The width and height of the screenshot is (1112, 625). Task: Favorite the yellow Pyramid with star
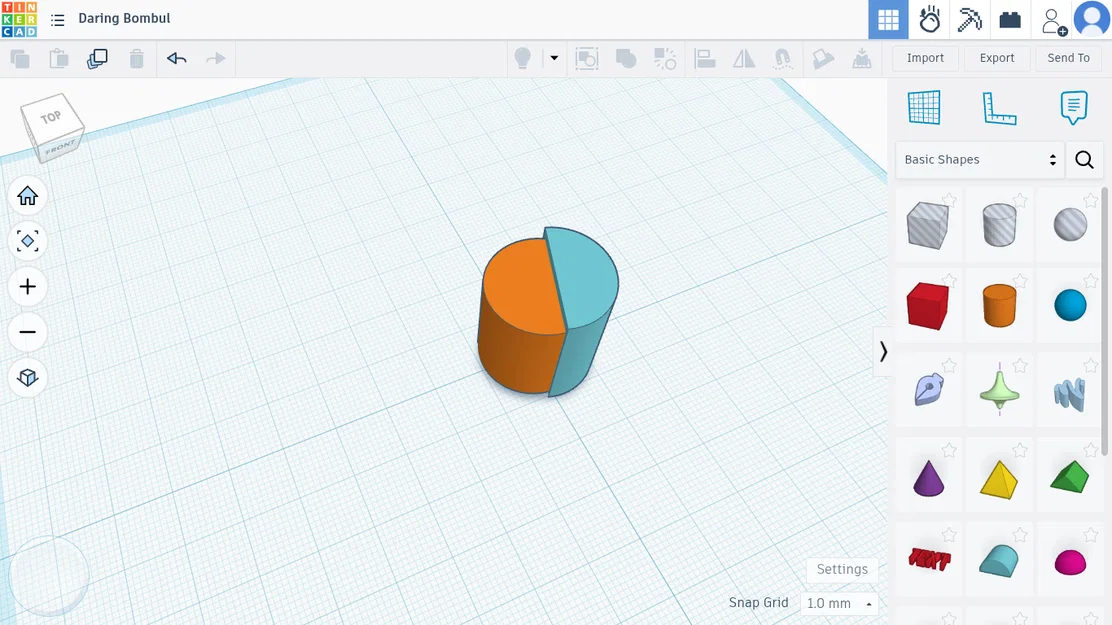click(x=1020, y=450)
